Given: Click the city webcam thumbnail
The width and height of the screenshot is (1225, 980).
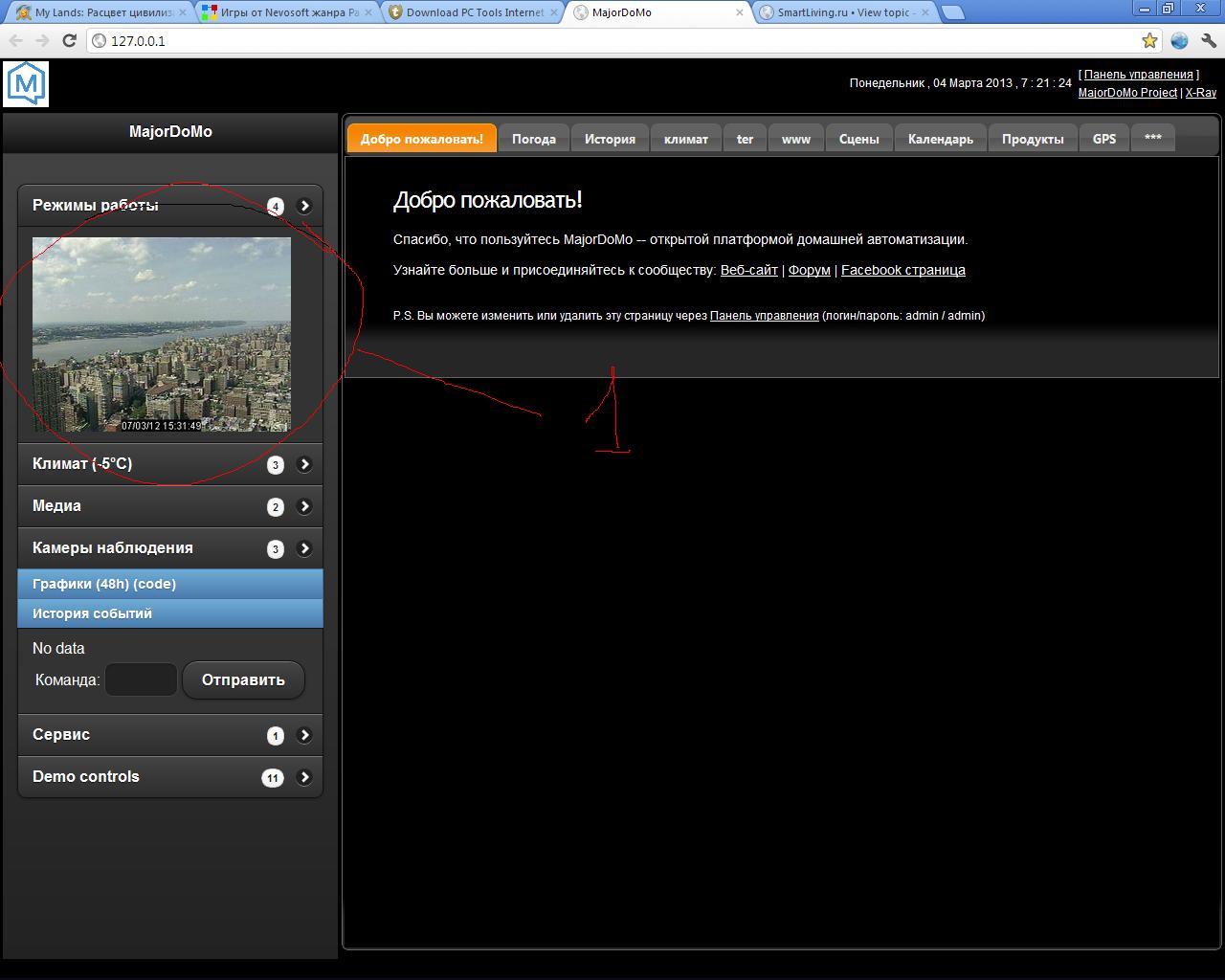Looking at the screenshot, I should [162, 334].
